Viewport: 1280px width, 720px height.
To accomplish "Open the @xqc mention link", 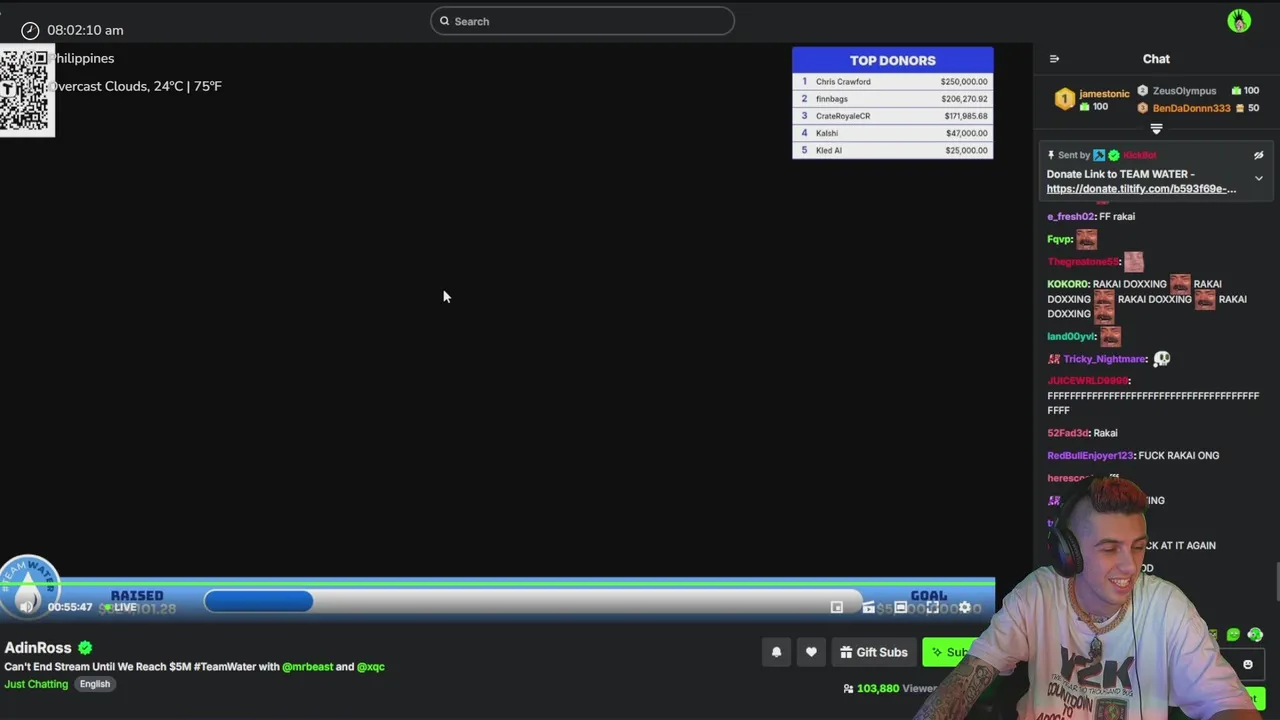I will pos(371,667).
